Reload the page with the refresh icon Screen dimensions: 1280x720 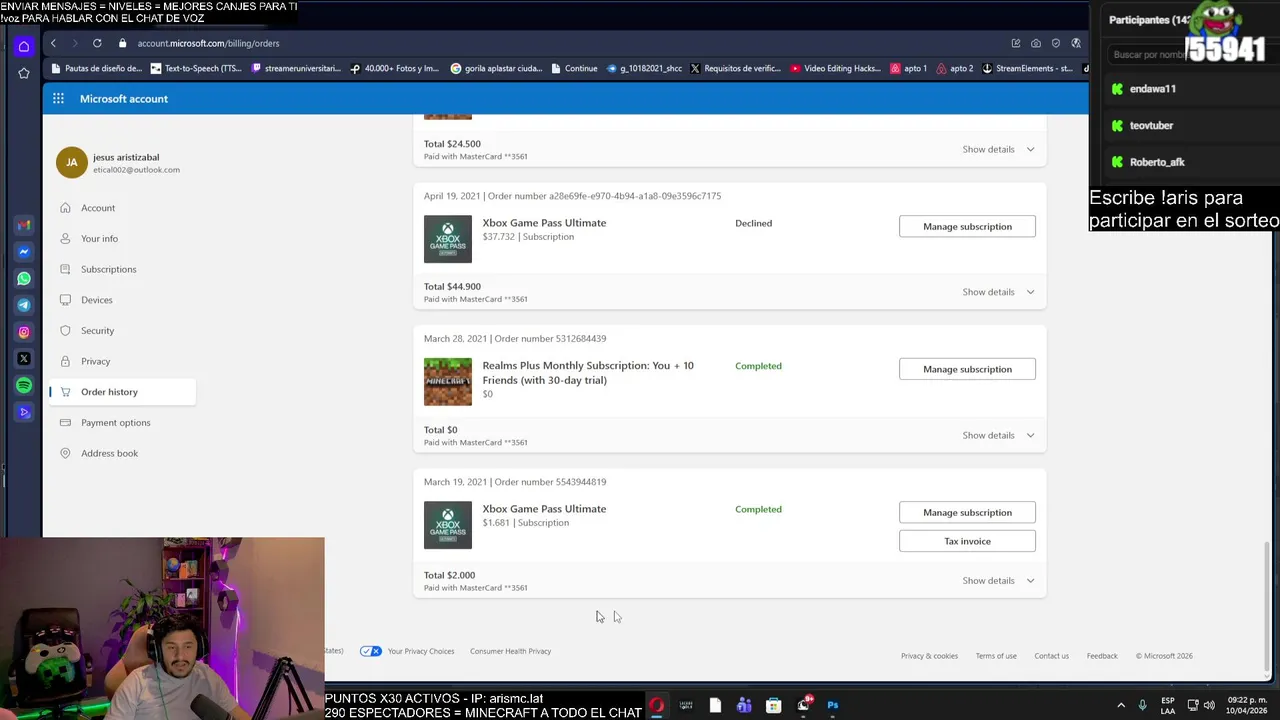coord(97,43)
